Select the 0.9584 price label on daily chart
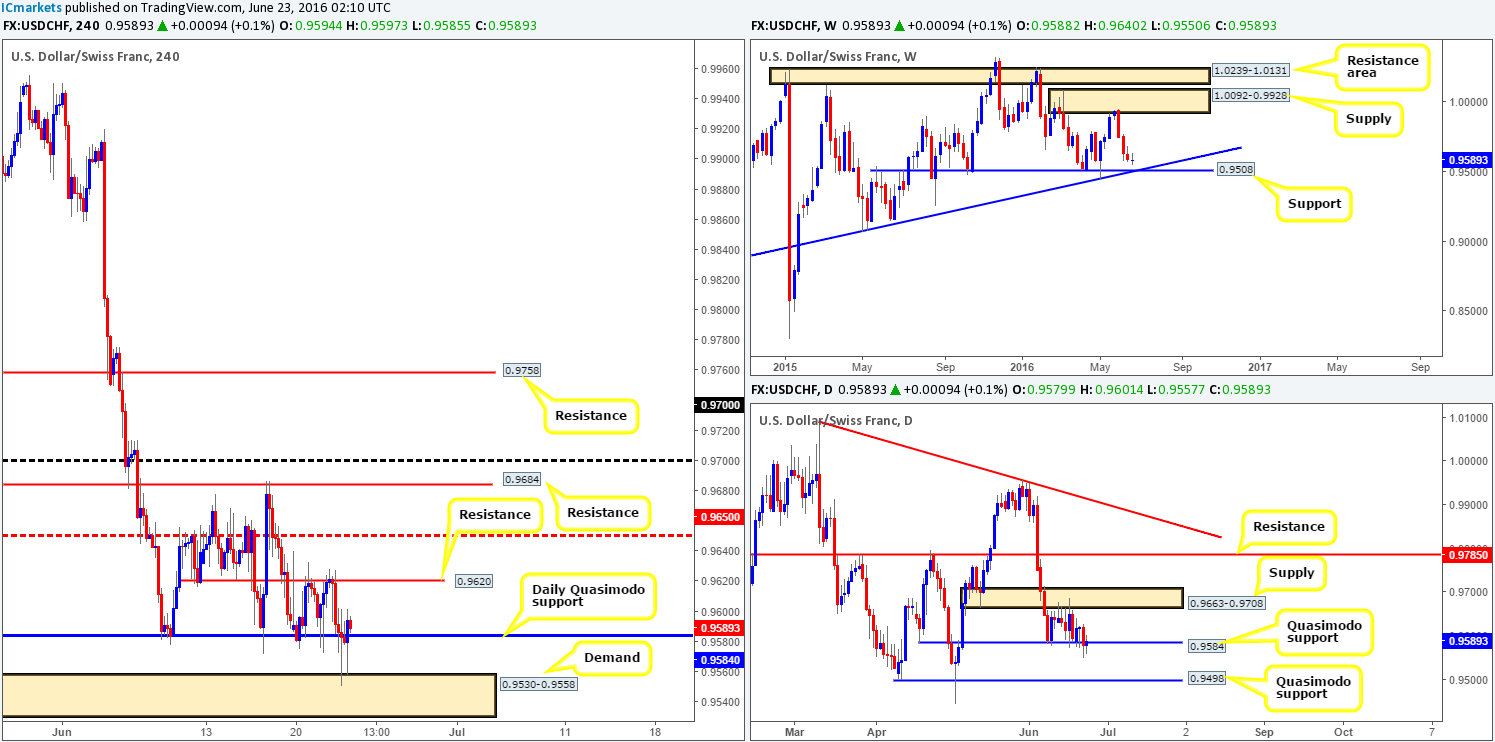1495x742 pixels. tap(1206, 647)
